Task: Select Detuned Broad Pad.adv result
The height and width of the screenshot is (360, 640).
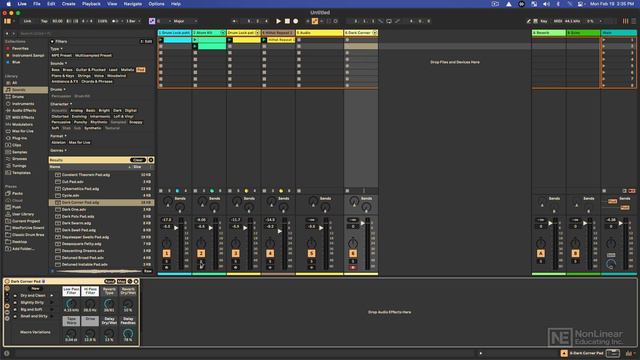Action: [101, 258]
